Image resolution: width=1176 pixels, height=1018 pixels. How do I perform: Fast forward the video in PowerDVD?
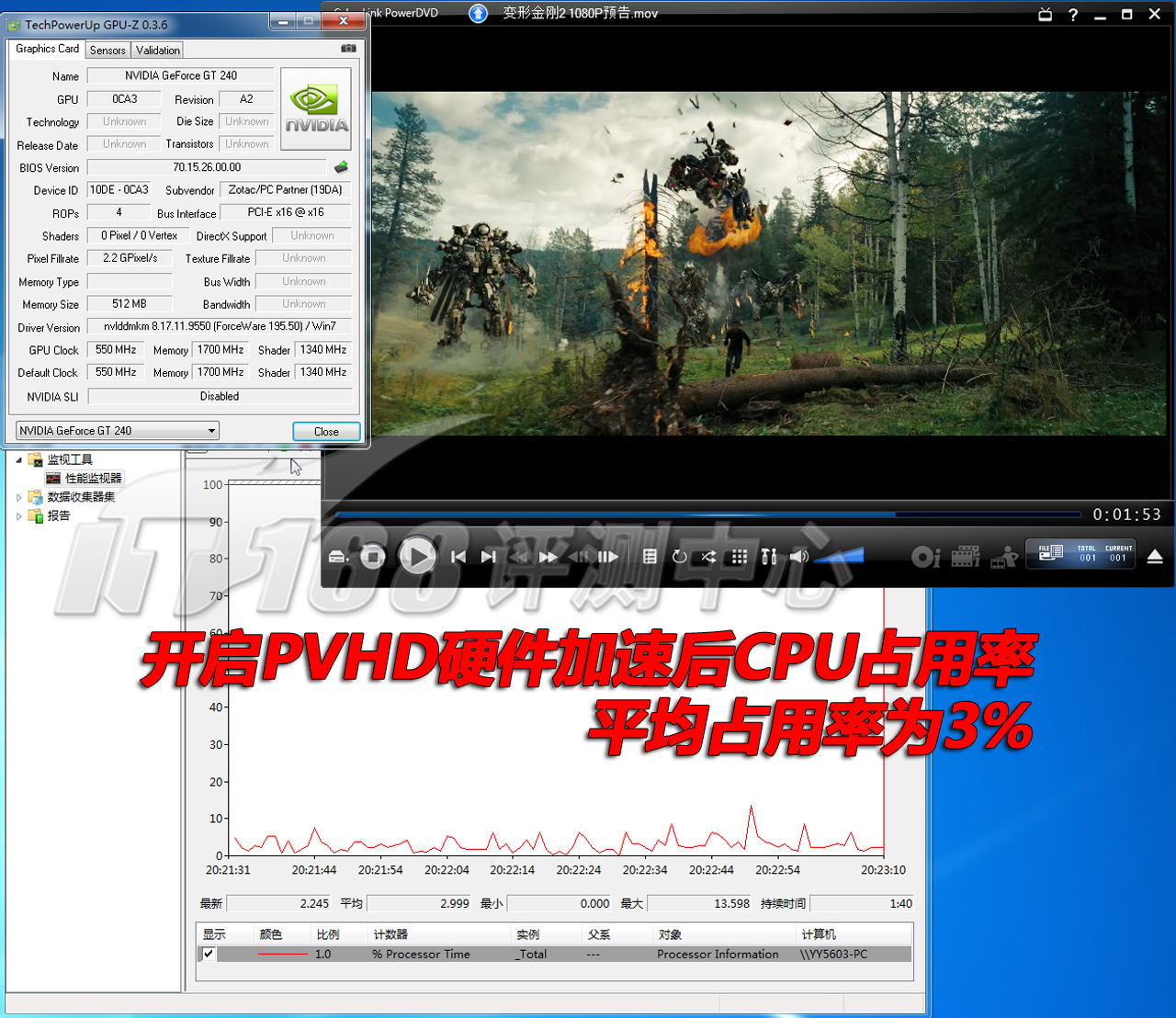(548, 557)
